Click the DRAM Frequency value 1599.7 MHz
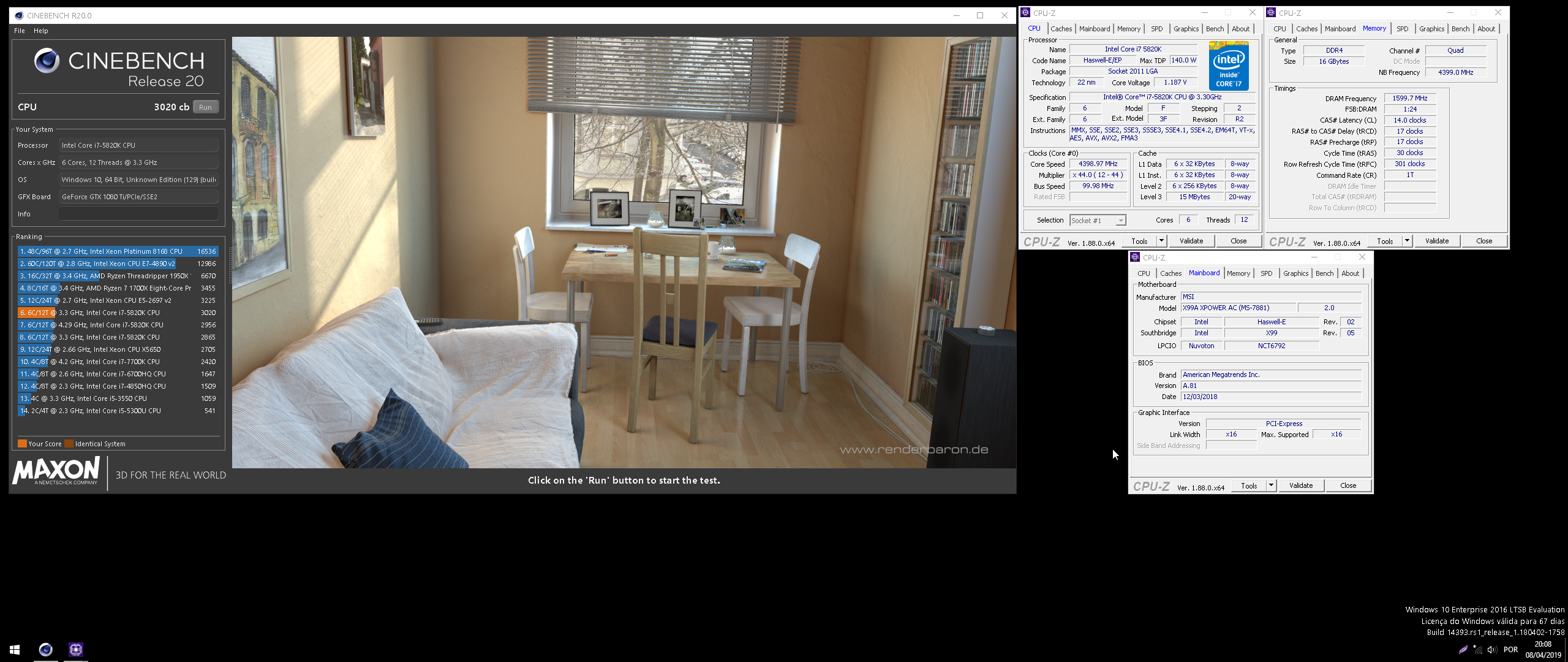 coord(1409,98)
